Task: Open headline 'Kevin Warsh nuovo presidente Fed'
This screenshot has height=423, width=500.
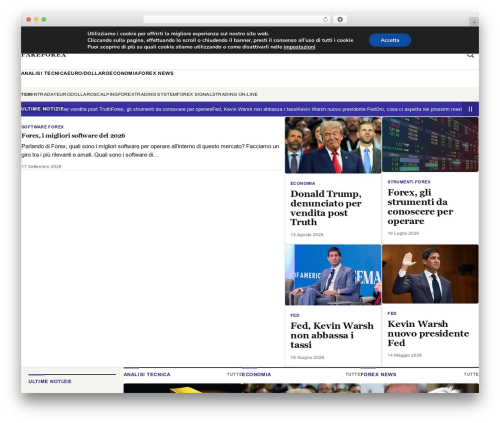Action: (428, 333)
